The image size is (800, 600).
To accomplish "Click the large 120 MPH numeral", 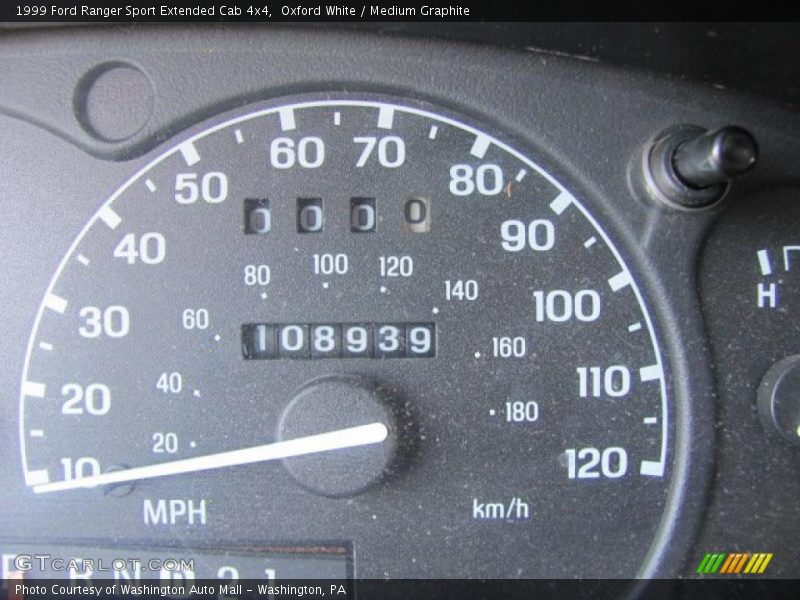I will click(596, 463).
